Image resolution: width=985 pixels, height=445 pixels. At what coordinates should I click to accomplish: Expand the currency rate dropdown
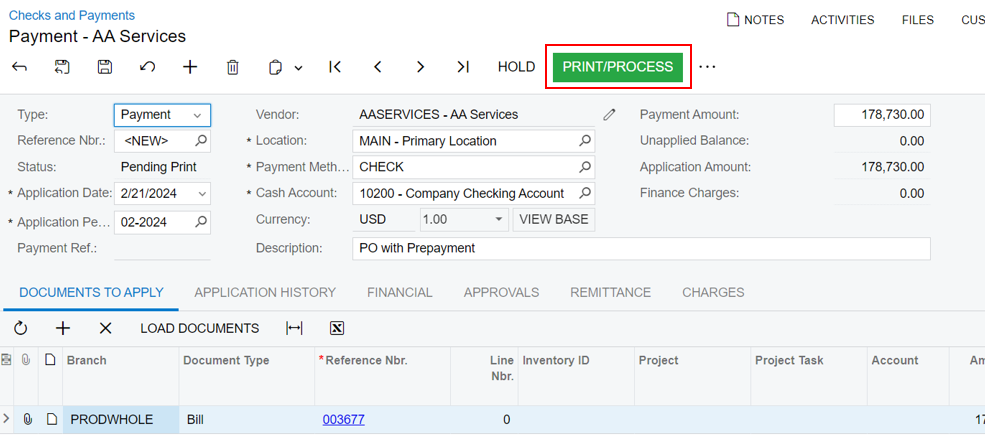498,219
